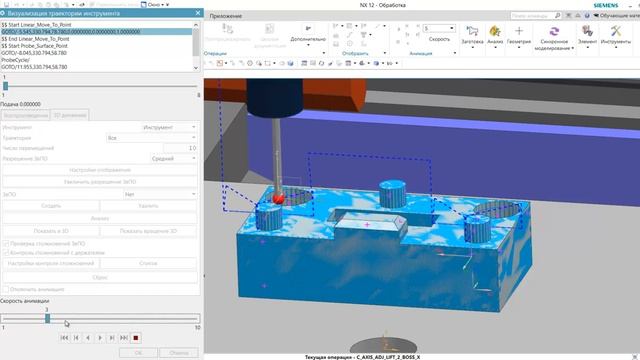Screen dimensions: 640x360
Task: Play the animation in reverse
Action: tap(88, 338)
